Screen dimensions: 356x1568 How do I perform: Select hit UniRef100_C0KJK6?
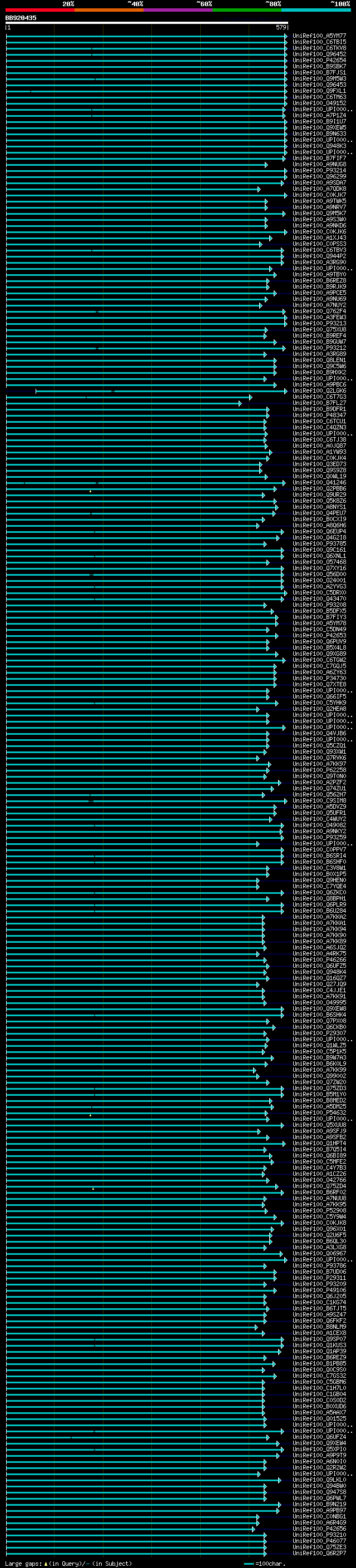tap(319, 231)
